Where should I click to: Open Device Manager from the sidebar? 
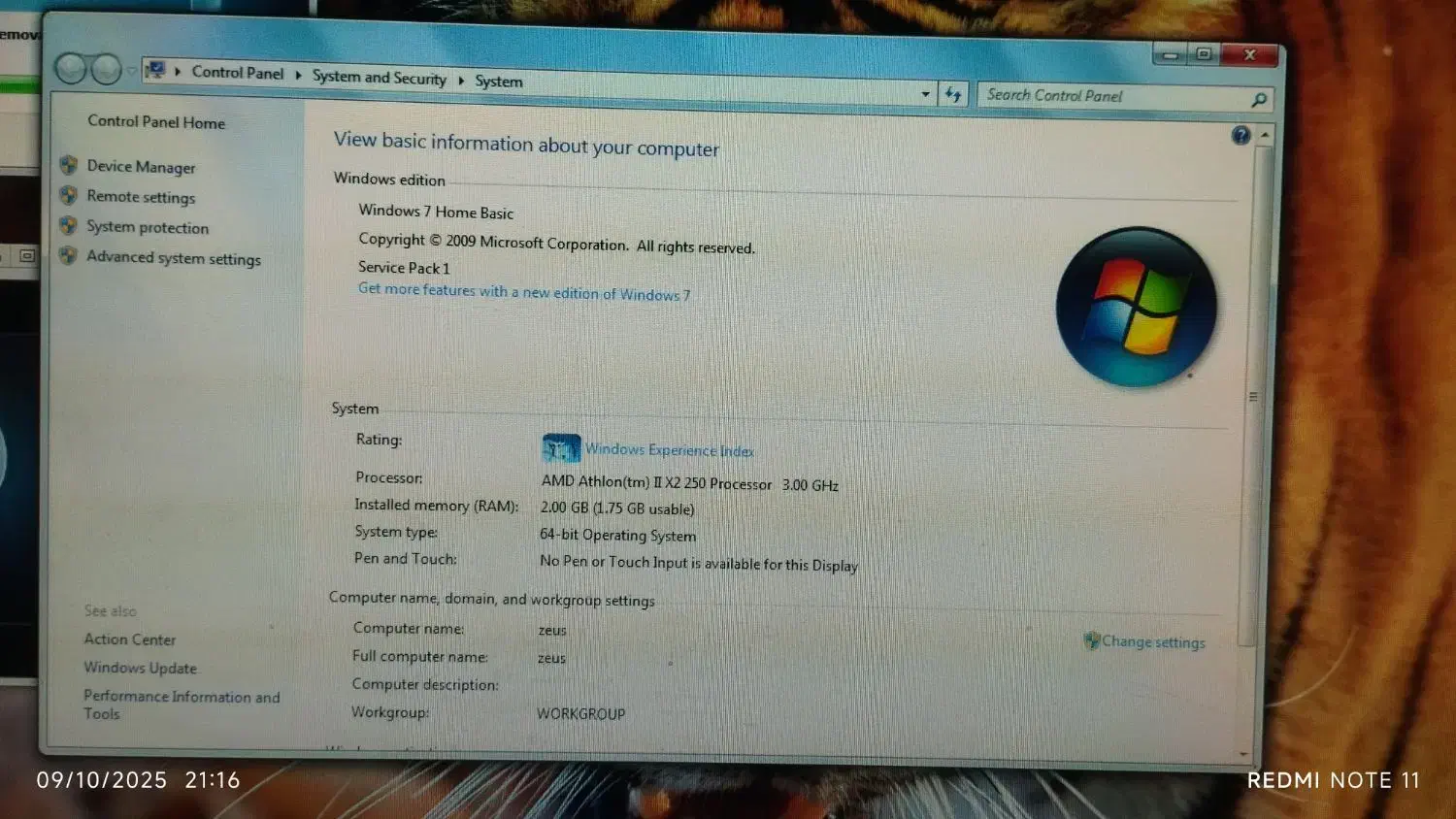click(141, 167)
